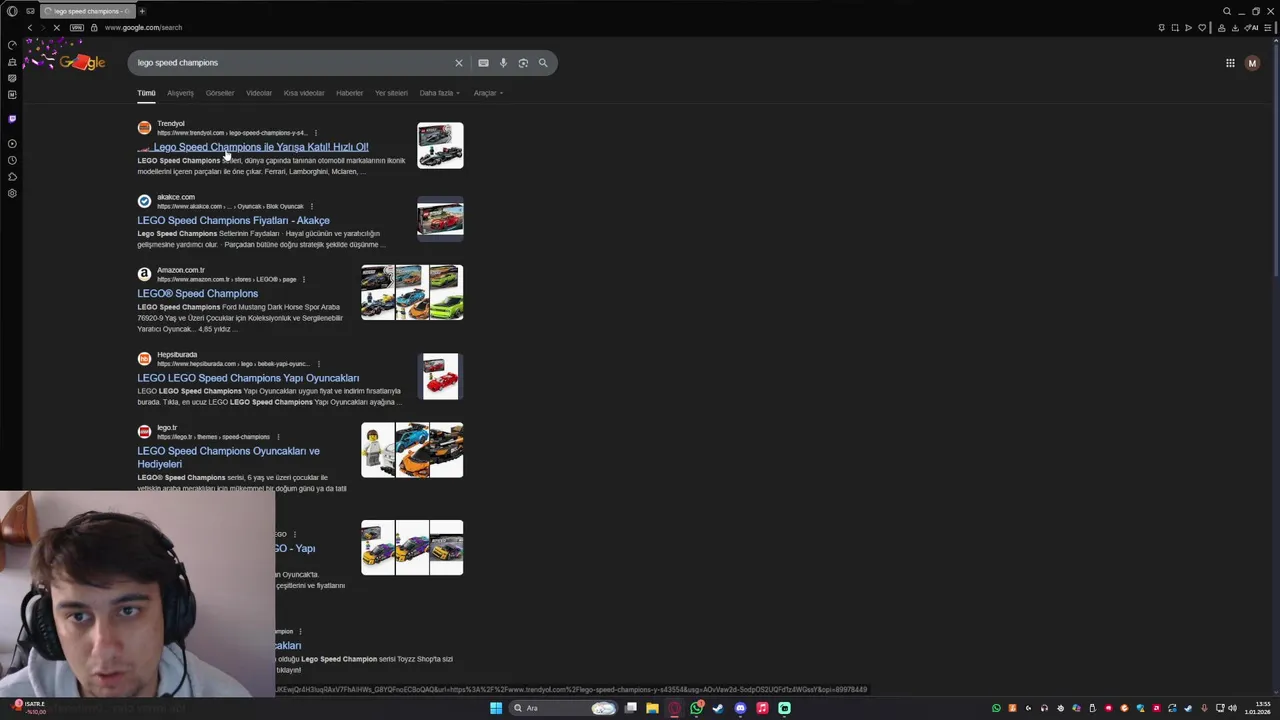The width and height of the screenshot is (1280, 720).
Task: Select the Tümü results tab
Action: click(x=146, y=93)
